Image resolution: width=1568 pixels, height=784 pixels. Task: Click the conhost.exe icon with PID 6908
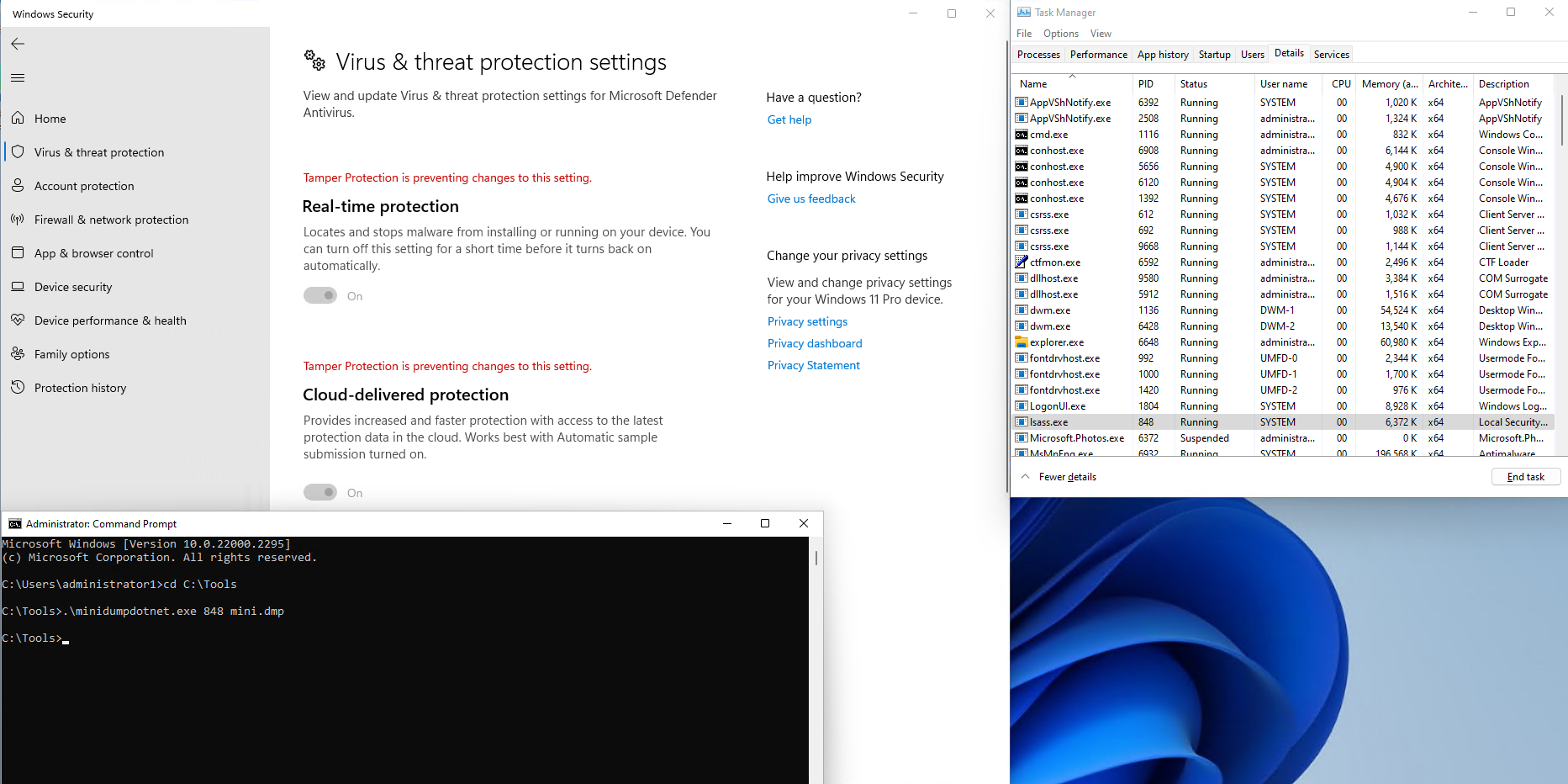point(1022,150)
